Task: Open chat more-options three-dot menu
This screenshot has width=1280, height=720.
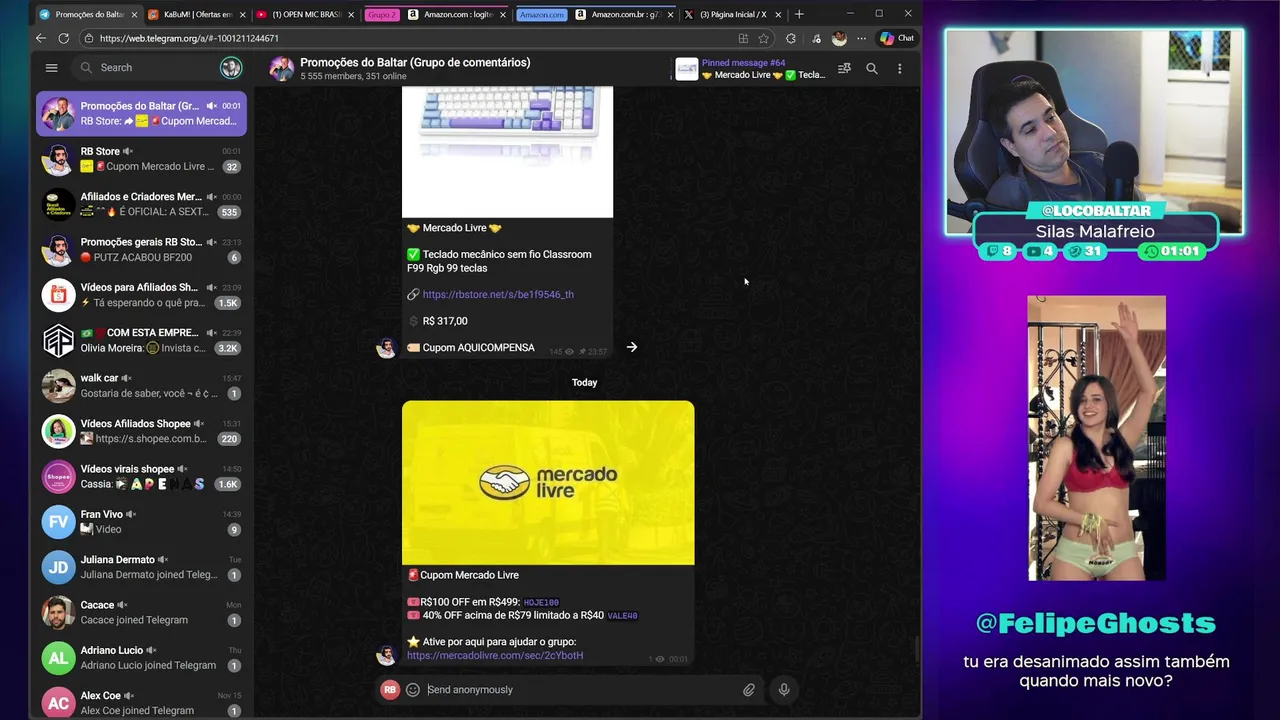Action: pyautogui.click(x=899, y=69)
